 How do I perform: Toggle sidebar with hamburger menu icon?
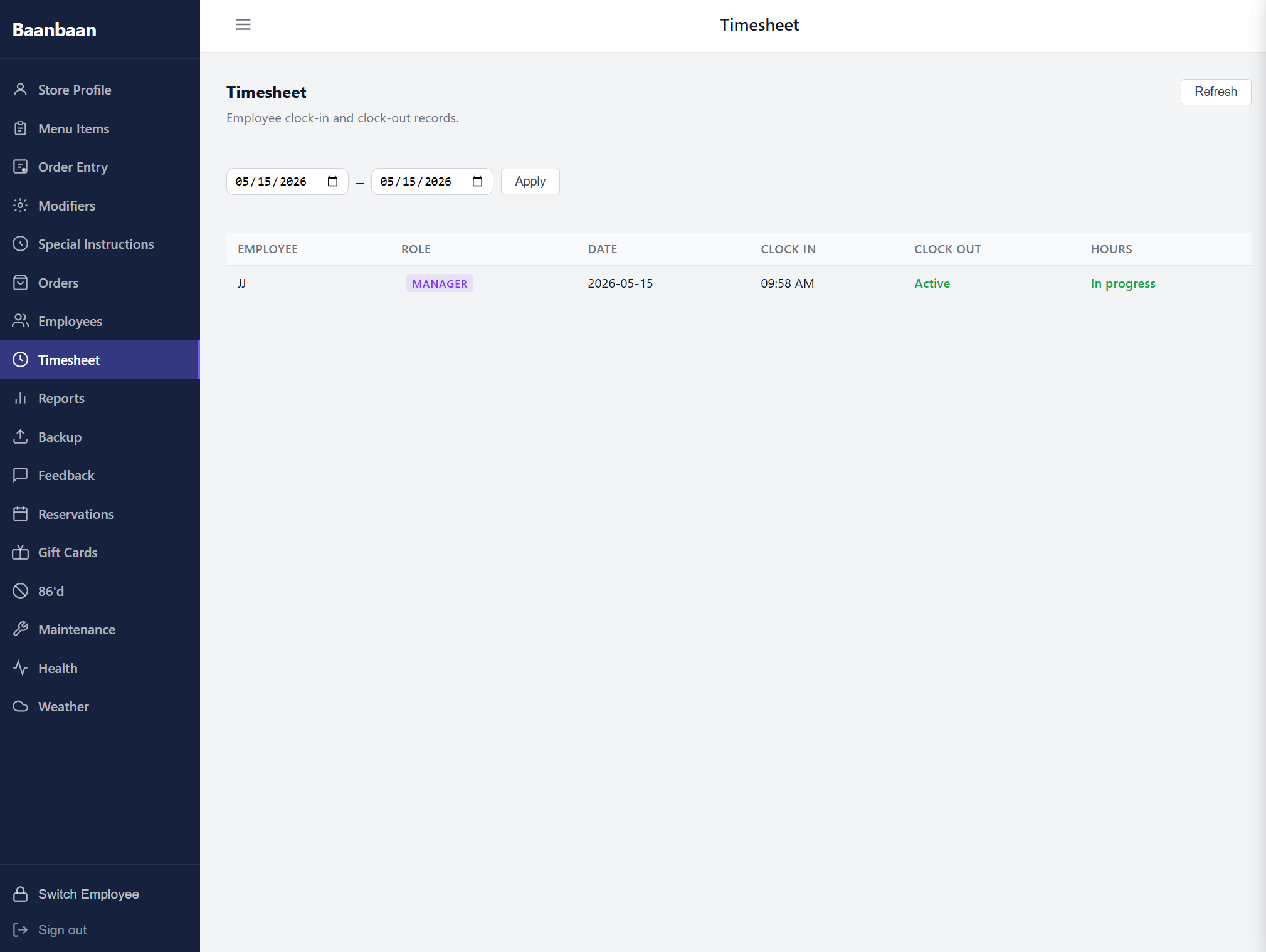pyautogui.click(x=243, y=24)
